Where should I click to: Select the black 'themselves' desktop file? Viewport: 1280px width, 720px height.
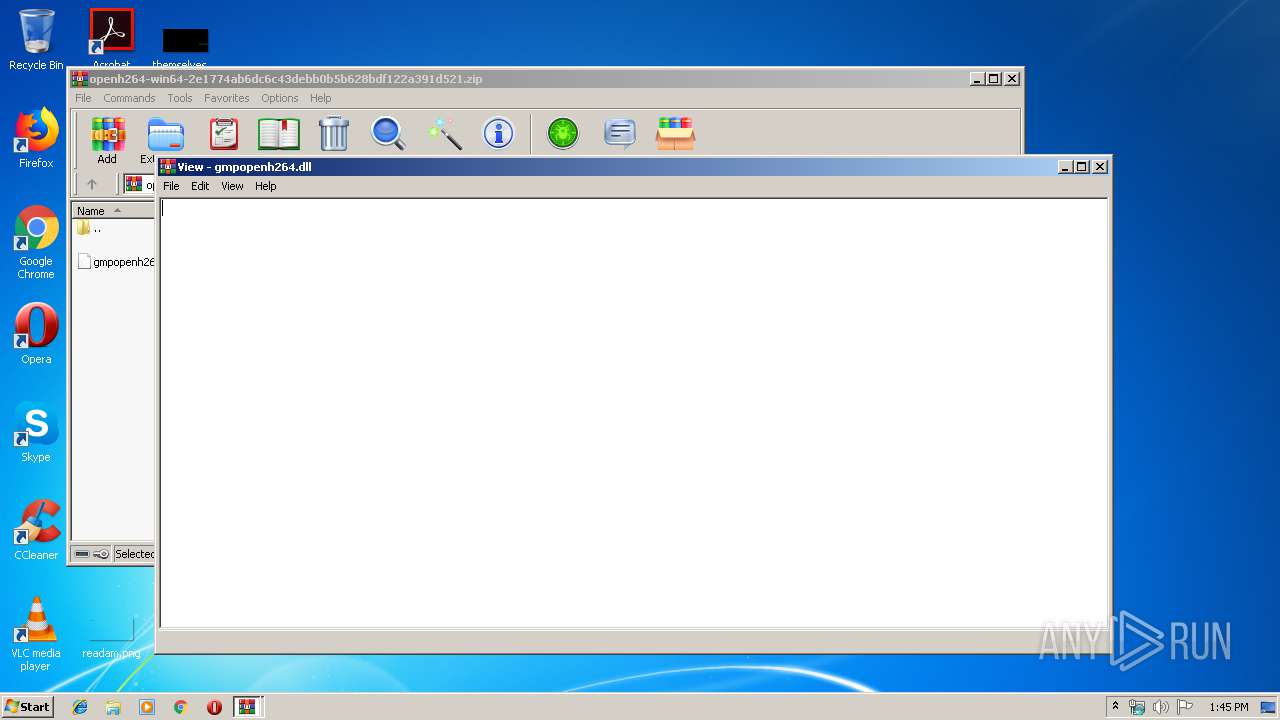[x=185, y=45]
